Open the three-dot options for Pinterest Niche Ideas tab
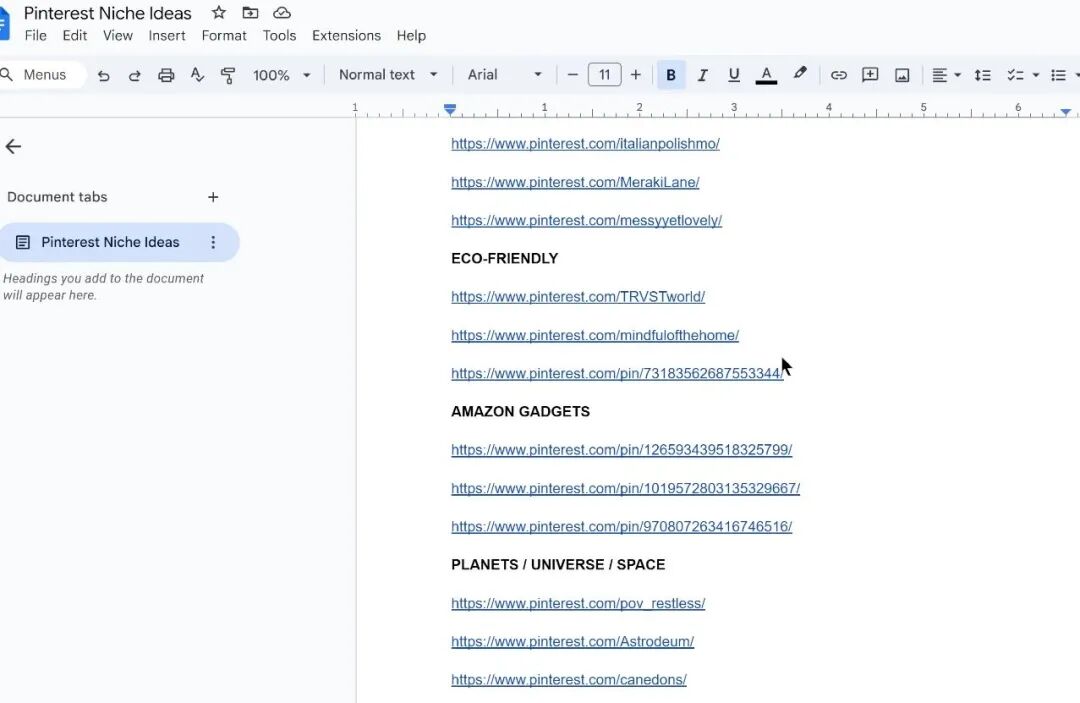The image size is (1080, 703). [x=214, y=242]
